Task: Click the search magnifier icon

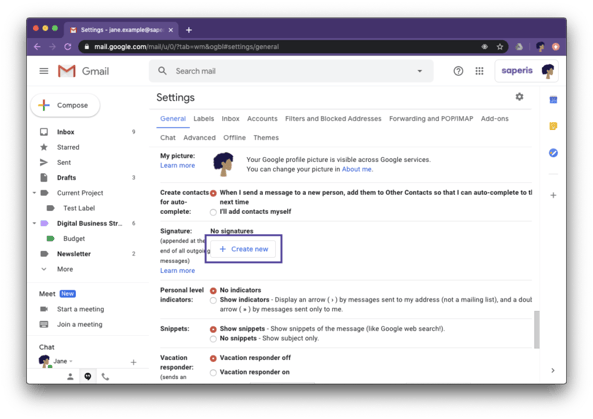Action: [x=162, y=71]
